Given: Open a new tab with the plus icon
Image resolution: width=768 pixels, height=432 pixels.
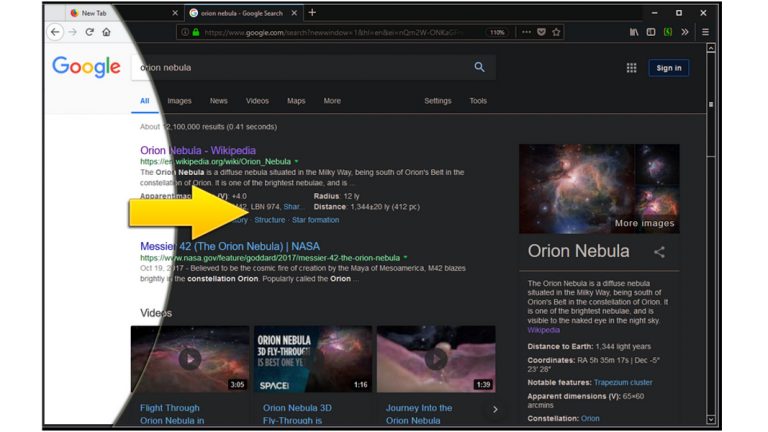Looking at the screenshot, I should point(312,13).
